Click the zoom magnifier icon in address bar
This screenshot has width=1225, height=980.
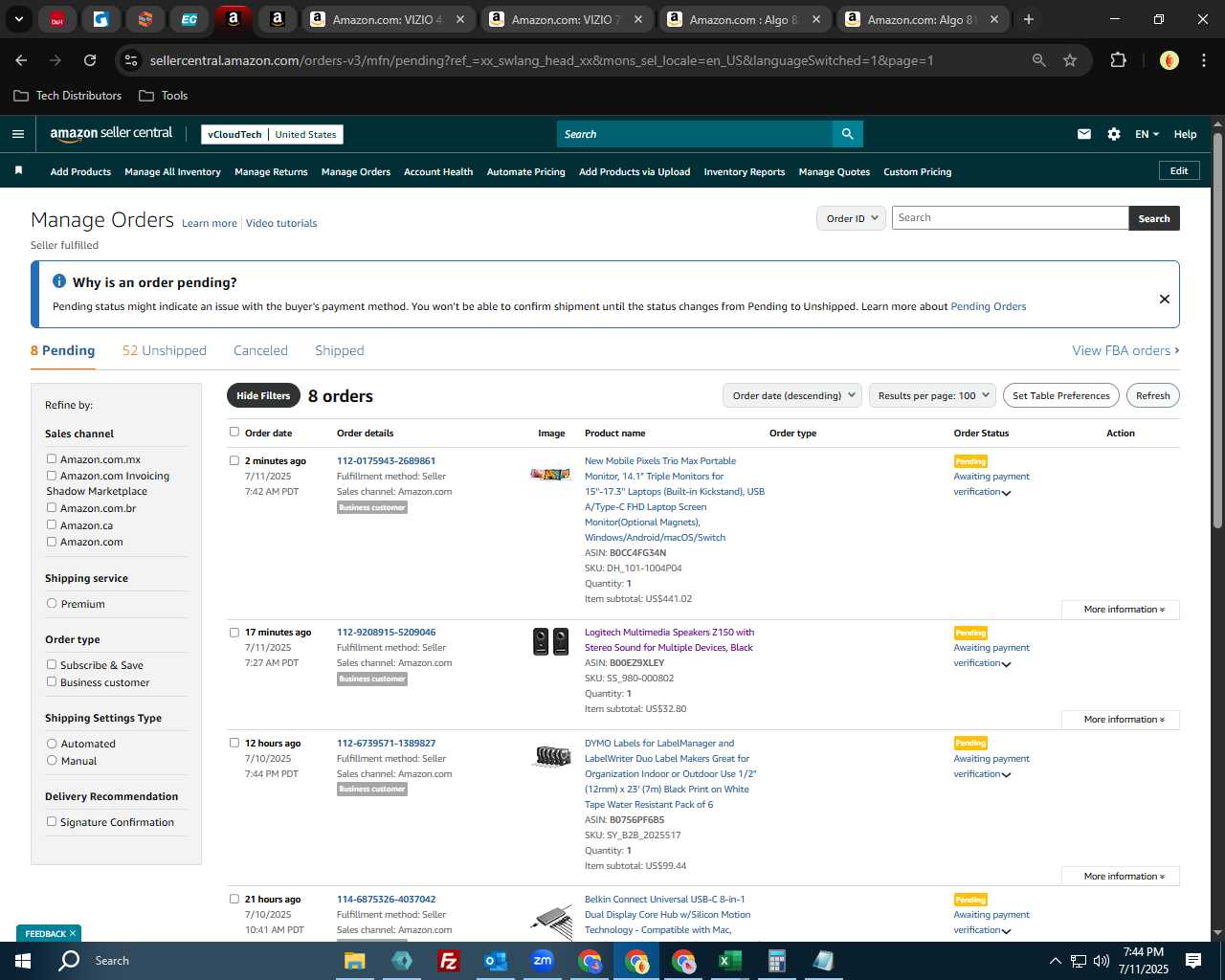pyautogui.click(x=1038, y=60)
